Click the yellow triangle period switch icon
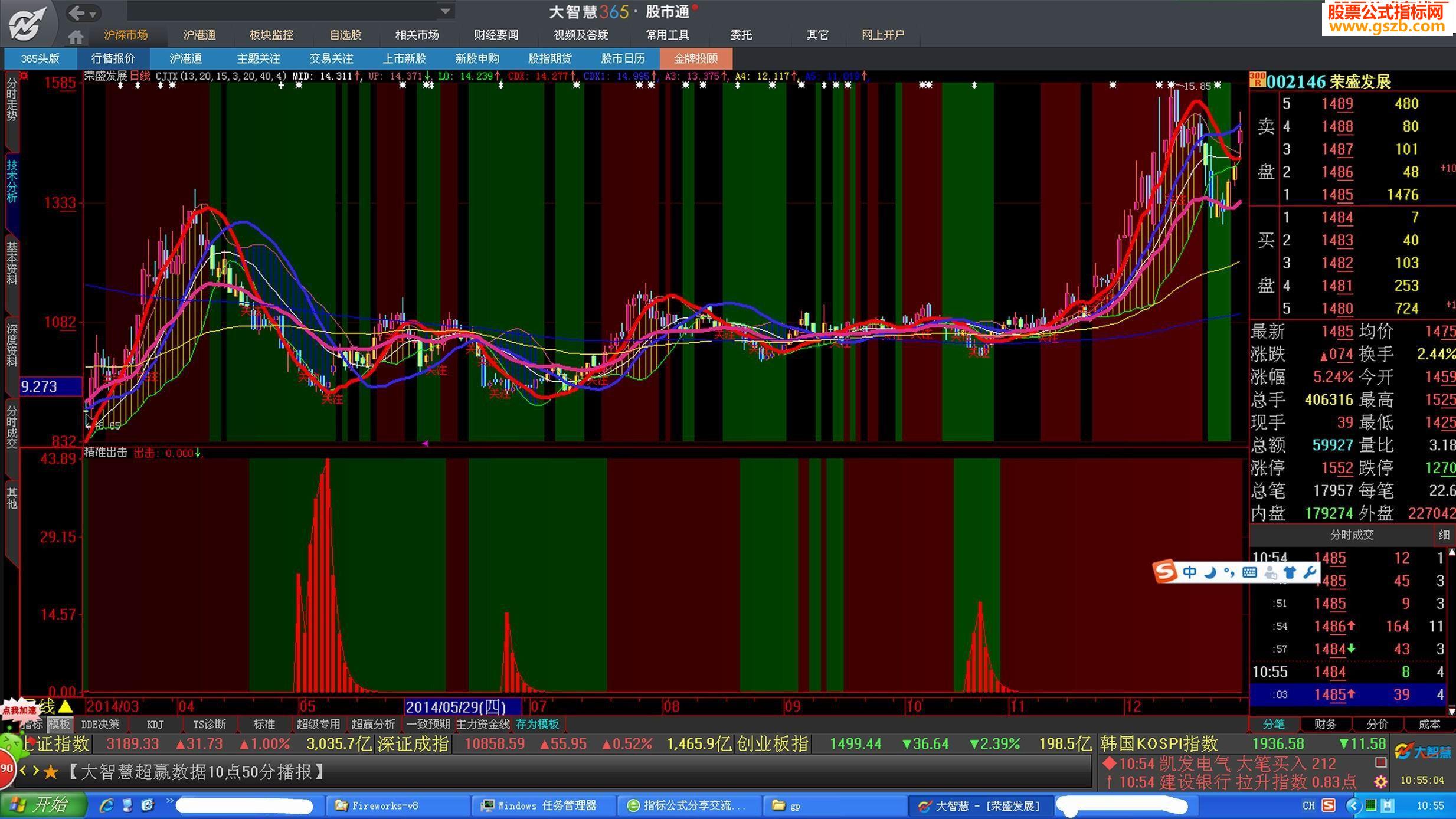This screenshot has width=1456, height=819. (65, 706)
